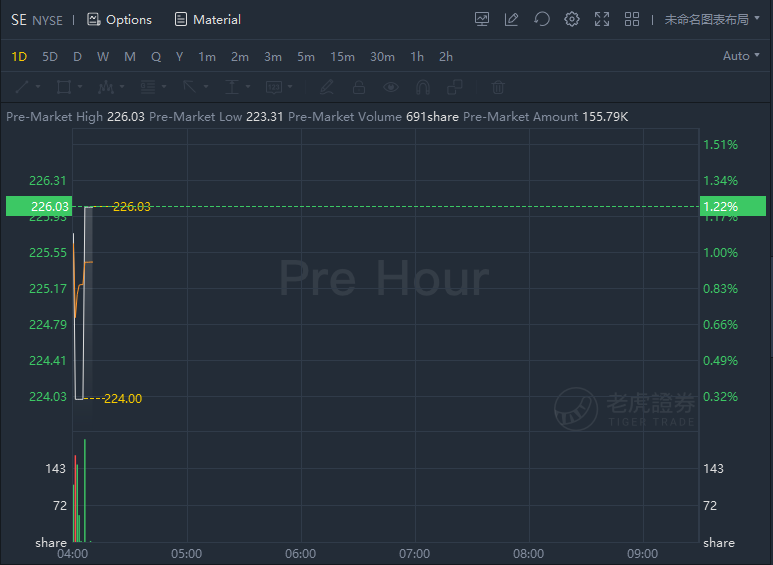Click the 05:00 time axis label
This screenshot has width=773, height=565.
pyautogui.click(x=186, y=554)
